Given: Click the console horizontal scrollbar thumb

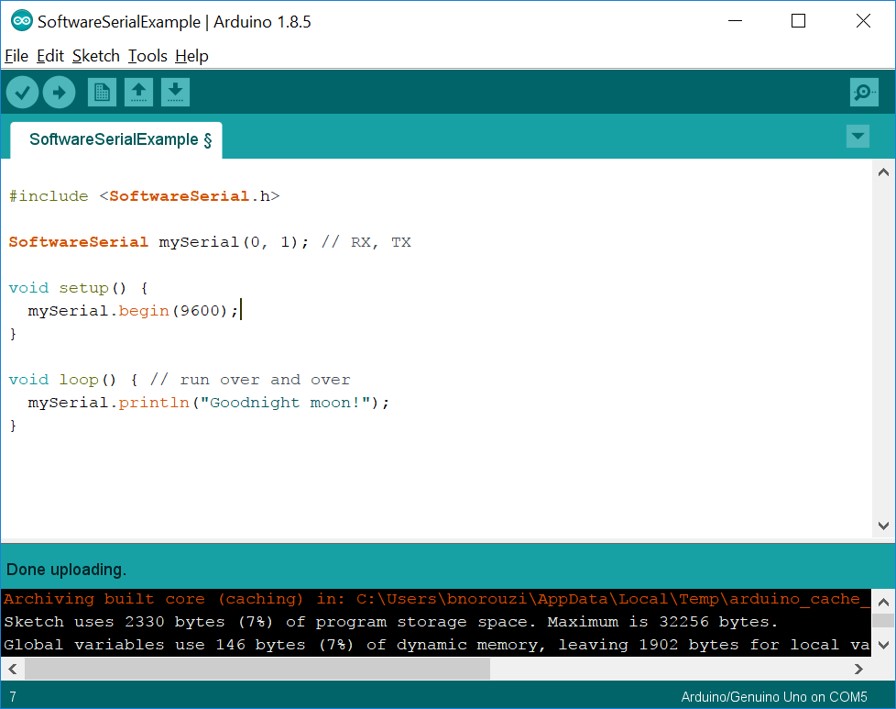Looking at the screenshot, I should pos(257,668).
